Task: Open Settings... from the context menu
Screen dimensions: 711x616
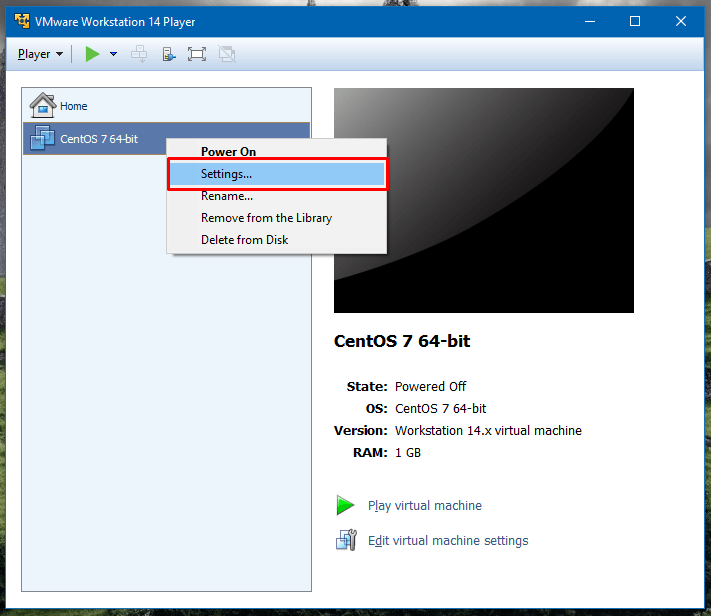Action: pyautogui.click(x=277, y=174)
